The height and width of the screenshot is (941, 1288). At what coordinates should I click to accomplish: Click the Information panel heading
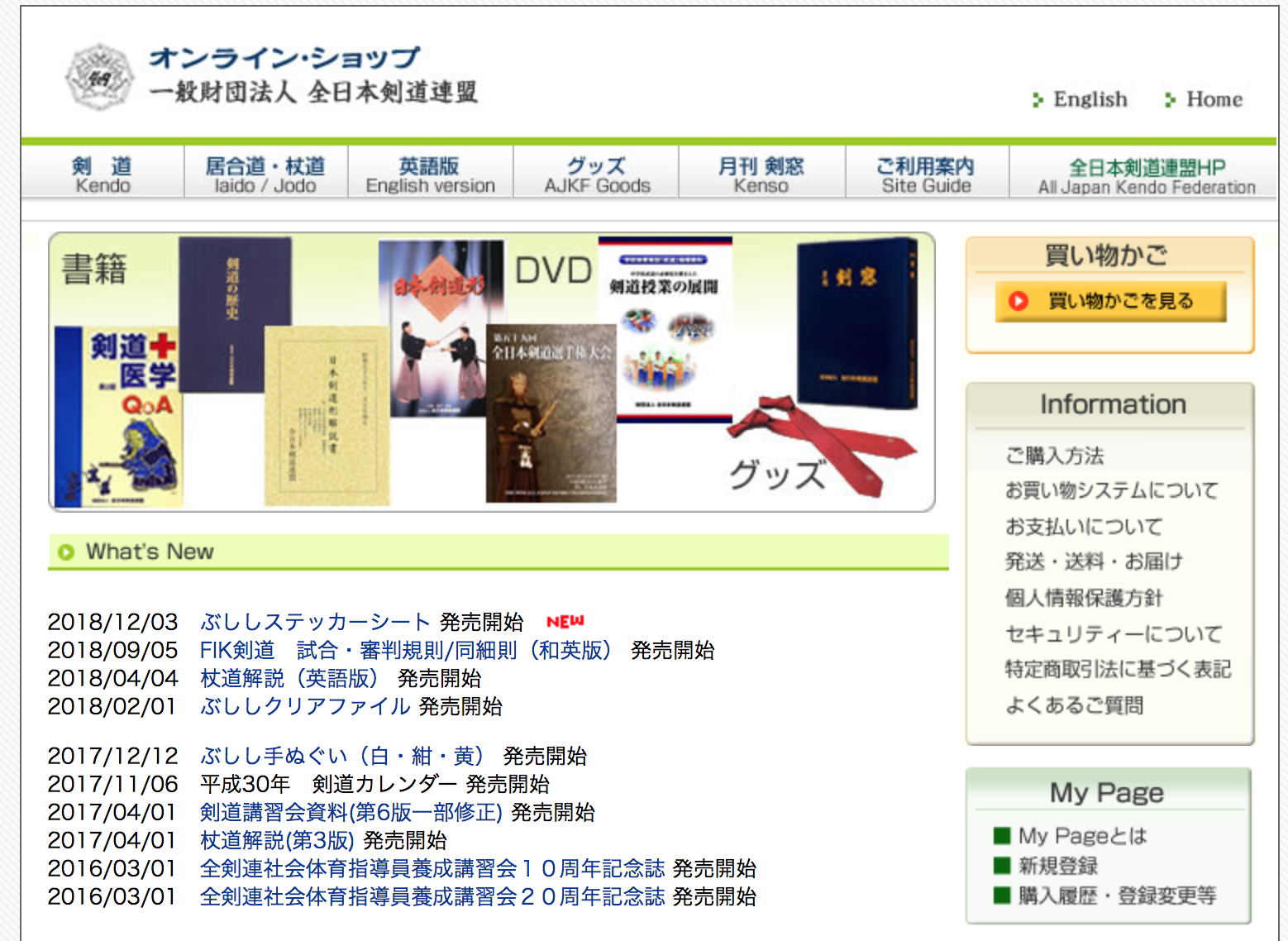[x=1112, y=404]
